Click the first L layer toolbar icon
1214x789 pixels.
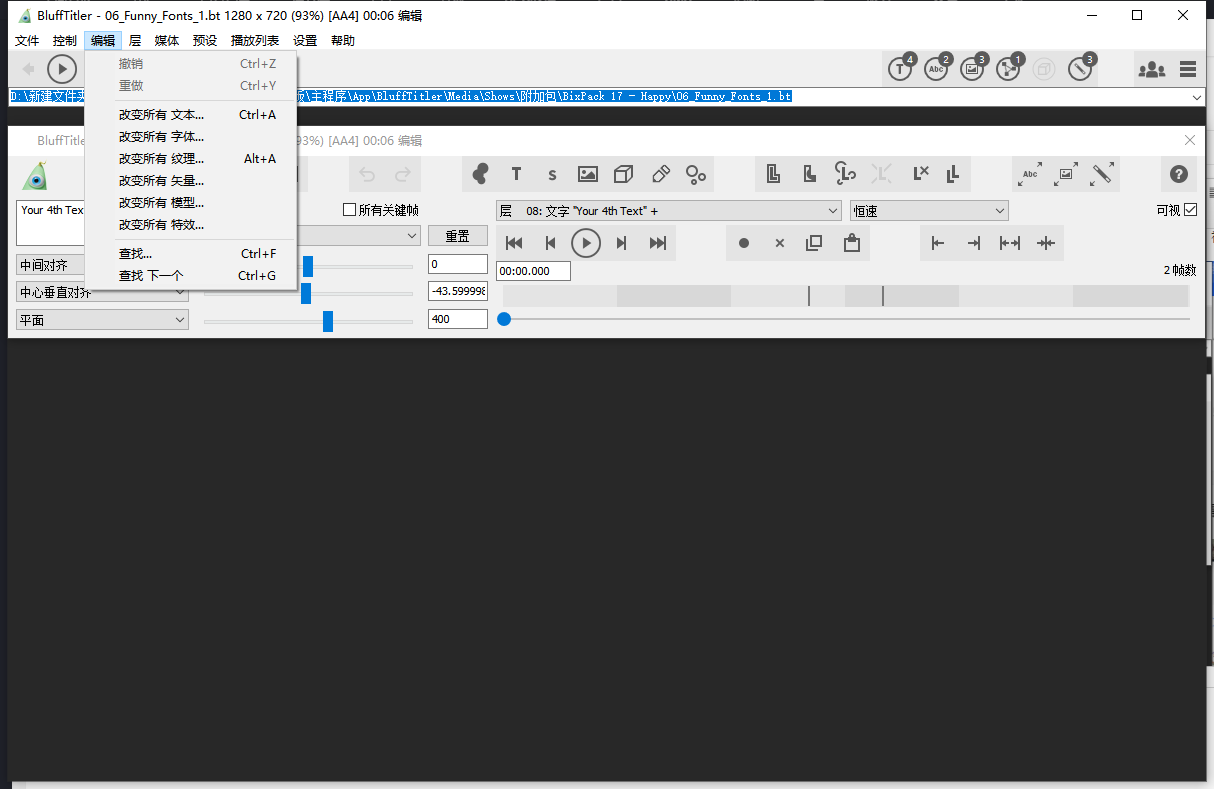(x=773, y=174)
